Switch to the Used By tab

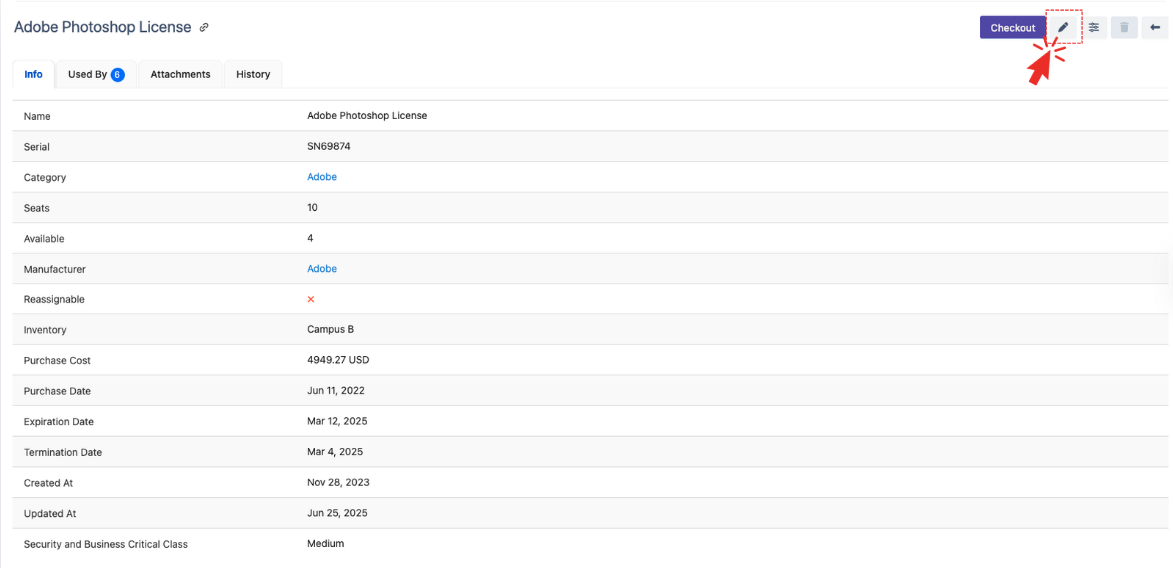coord(95,74)
